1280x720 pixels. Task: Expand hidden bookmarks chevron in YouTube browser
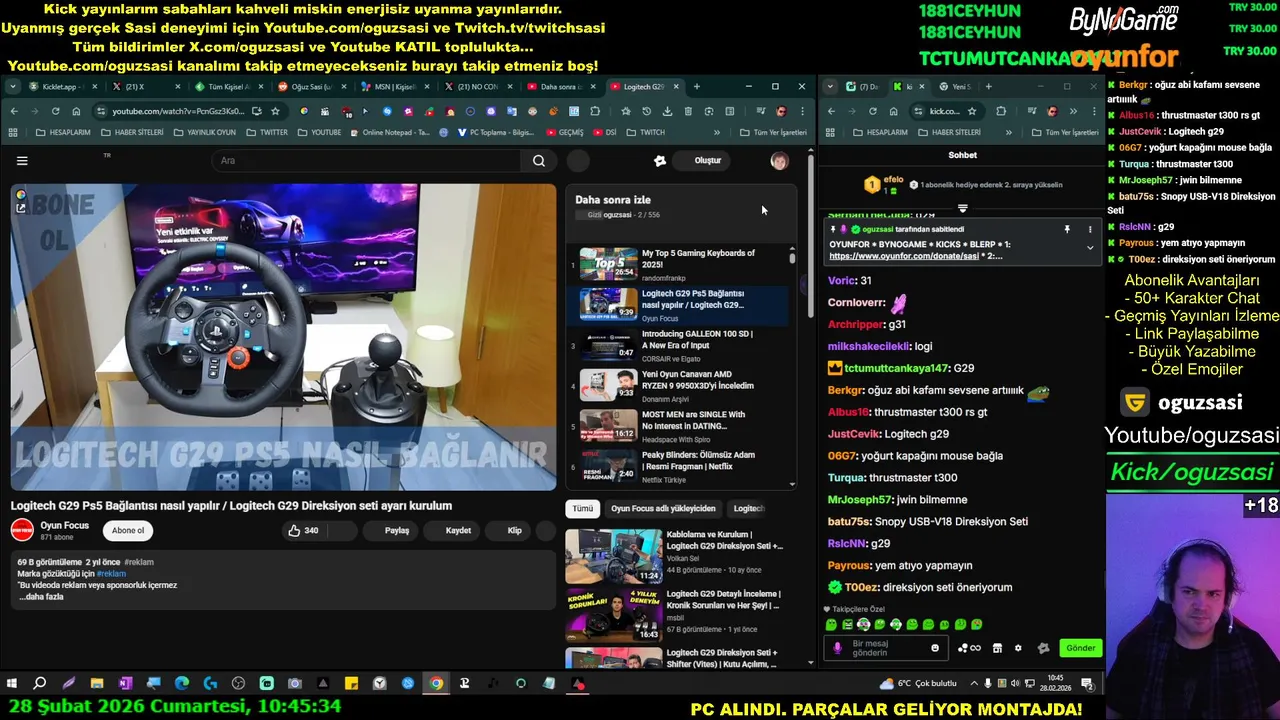point(716,132)
